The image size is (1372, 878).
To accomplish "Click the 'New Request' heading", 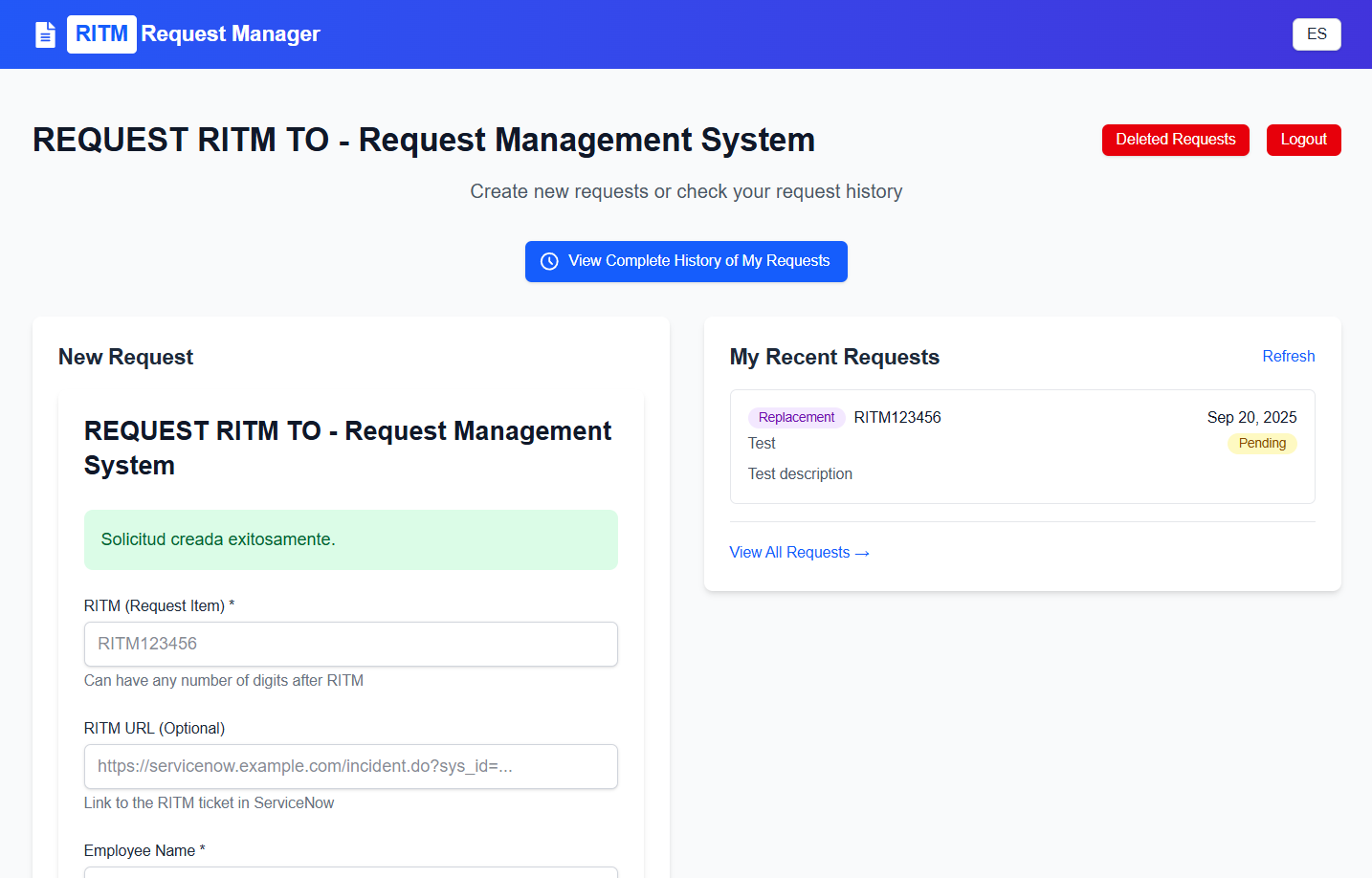I will point(125,357).
